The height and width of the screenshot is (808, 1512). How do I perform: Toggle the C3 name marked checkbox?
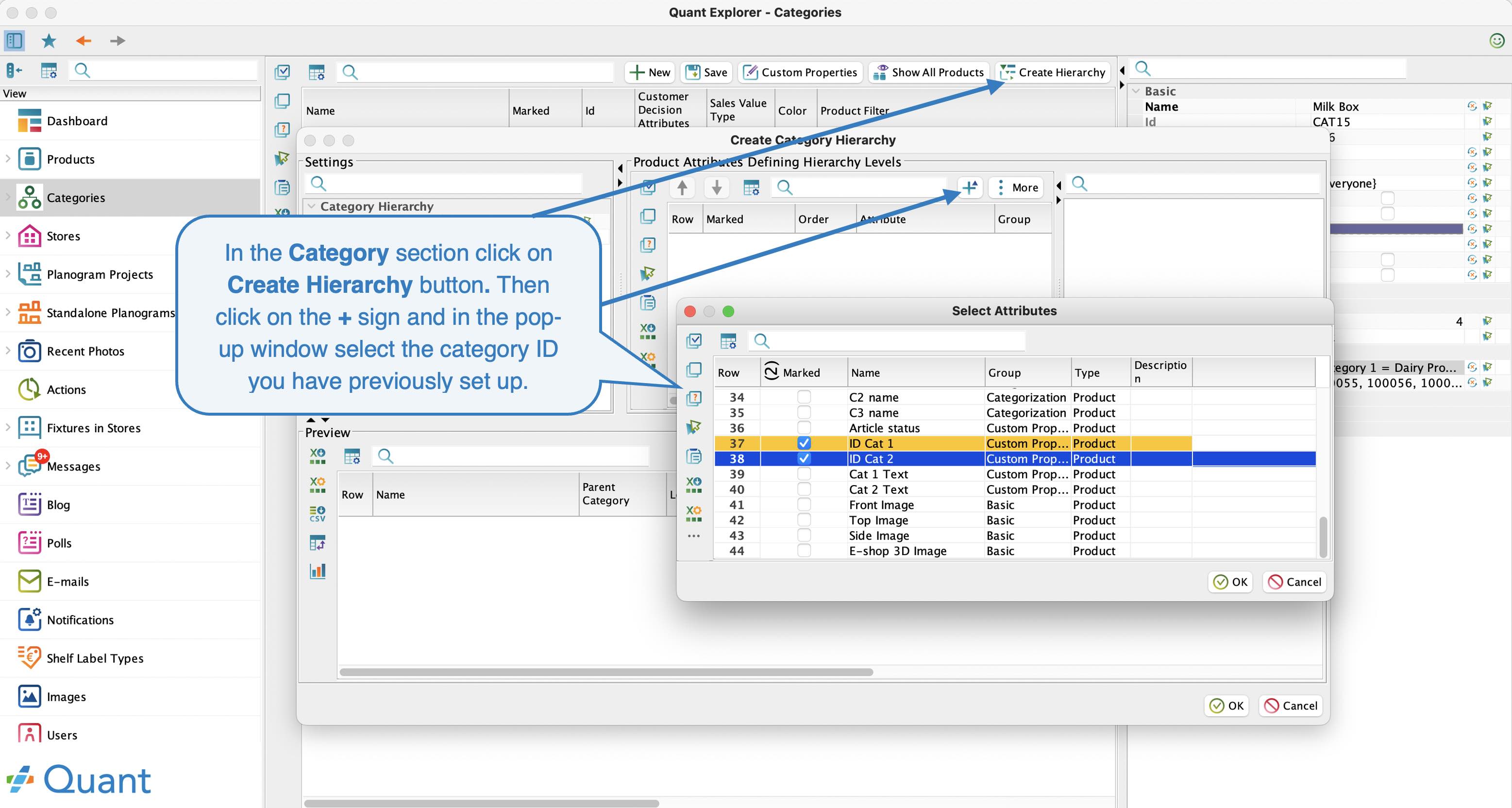804,413
